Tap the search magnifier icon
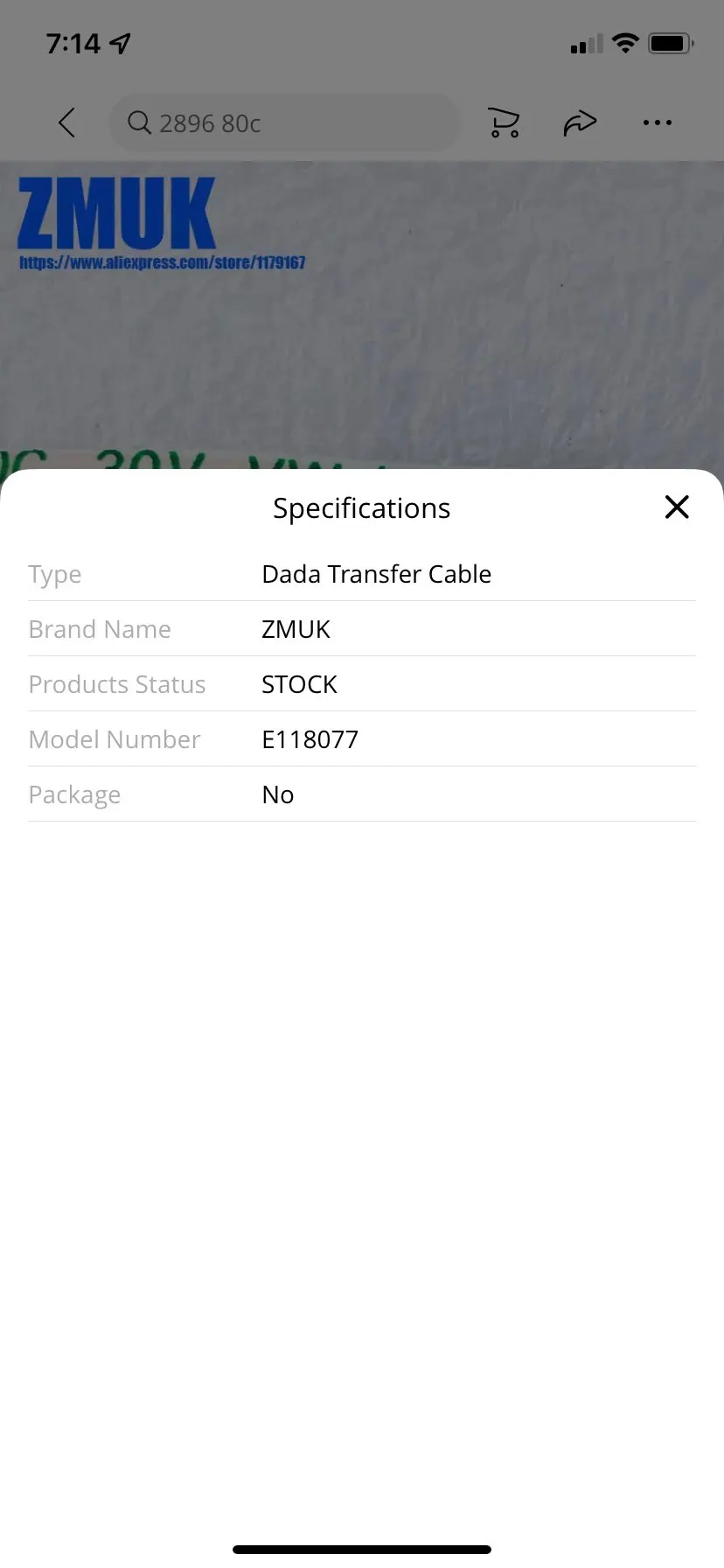The width and height of the screenshot is (724, 1568). click(139, 122)
